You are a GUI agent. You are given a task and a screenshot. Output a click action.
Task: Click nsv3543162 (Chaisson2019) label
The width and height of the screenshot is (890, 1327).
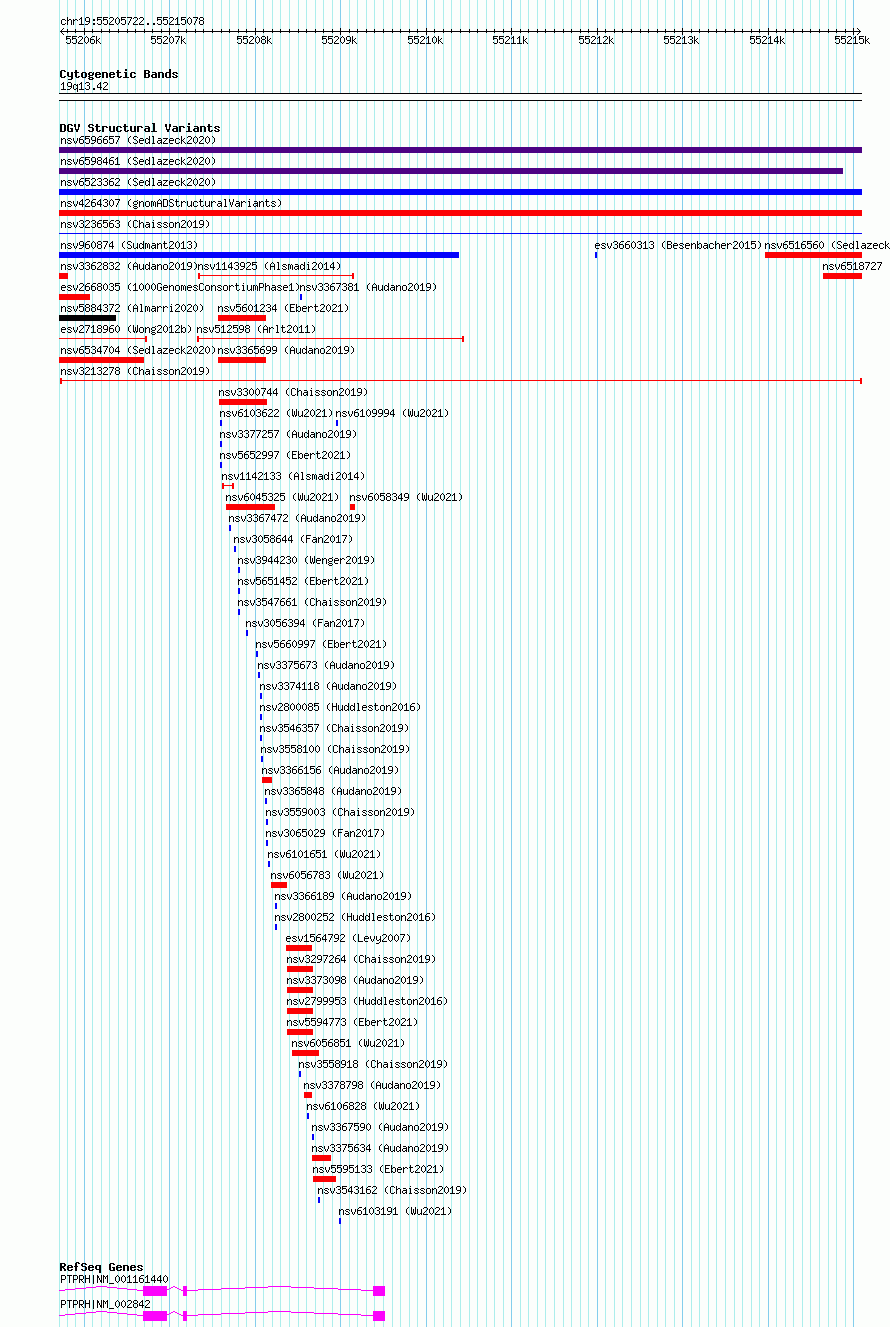pos(392,1190)
